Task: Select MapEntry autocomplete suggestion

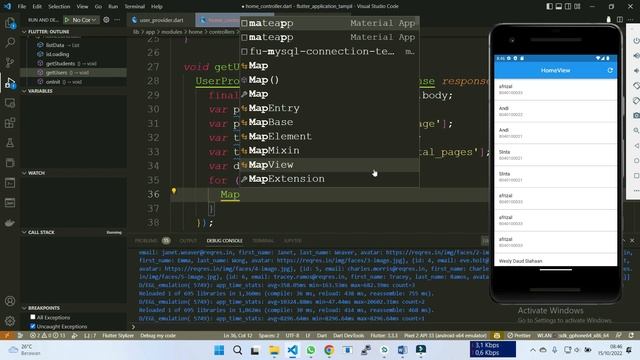Action: (x=329, y=108)
